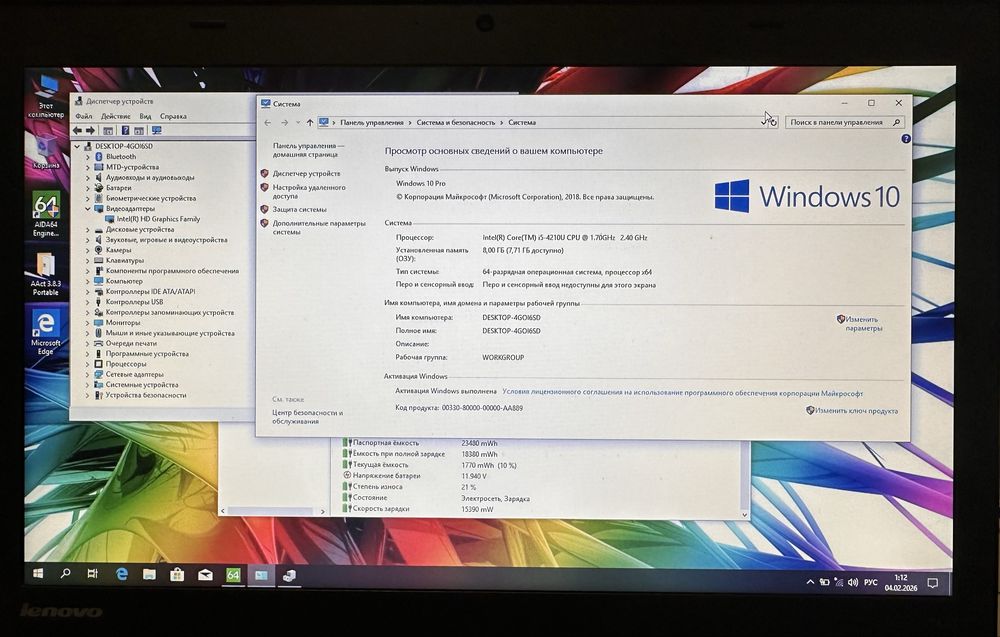Click the address bar history dropdown arrow
1000x637 pixels.
(765, 122)
